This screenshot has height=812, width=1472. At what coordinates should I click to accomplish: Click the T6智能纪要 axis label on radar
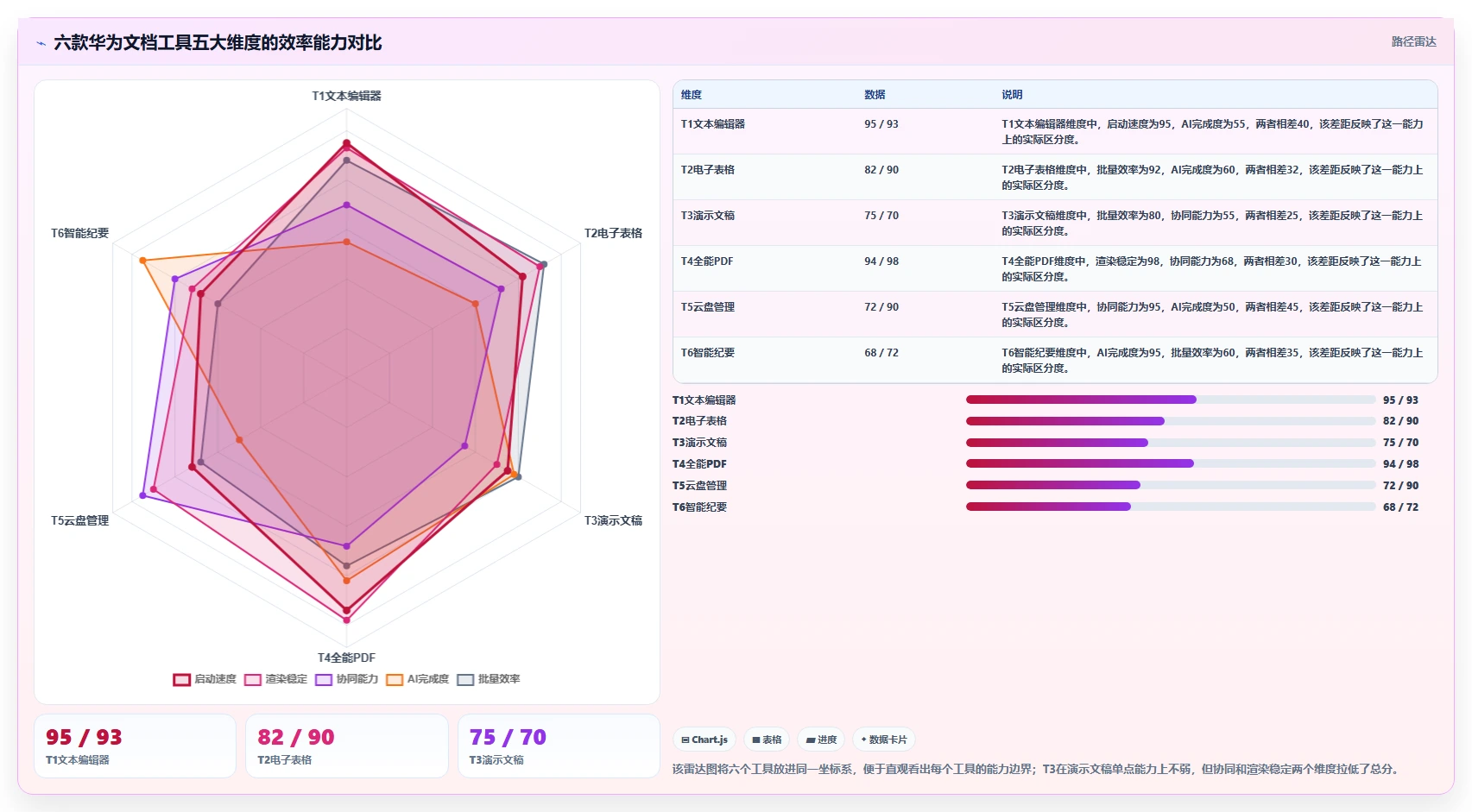(x=79, y=233)
